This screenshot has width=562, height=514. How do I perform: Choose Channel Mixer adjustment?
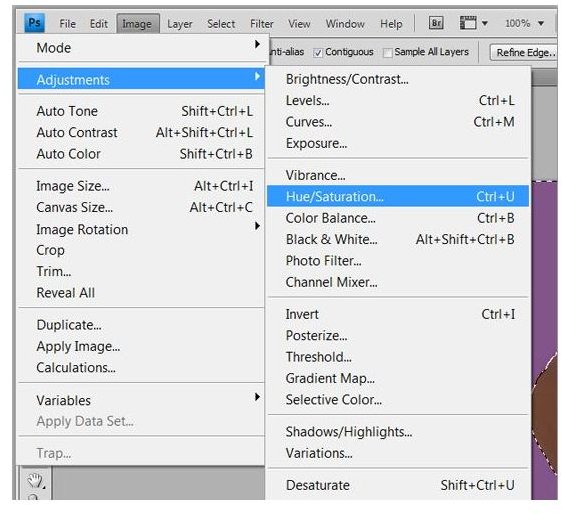[x=398, y=282]
